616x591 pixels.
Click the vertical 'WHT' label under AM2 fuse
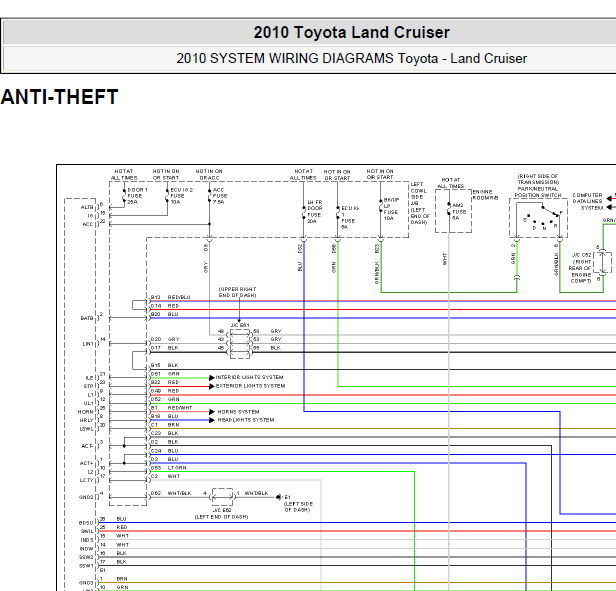click(445, 259)
